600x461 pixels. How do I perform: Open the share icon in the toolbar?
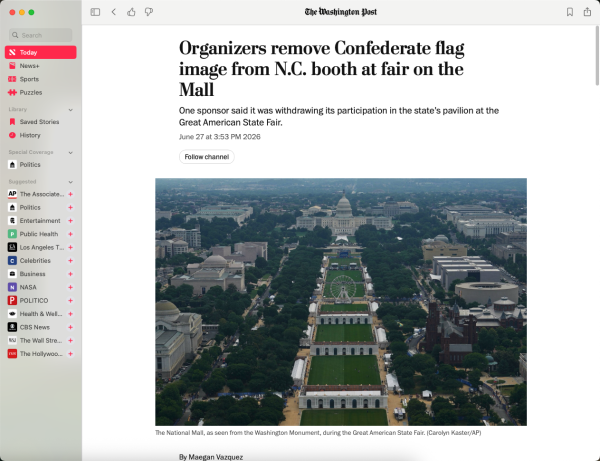pyautogui.click(x=587, y=12)
